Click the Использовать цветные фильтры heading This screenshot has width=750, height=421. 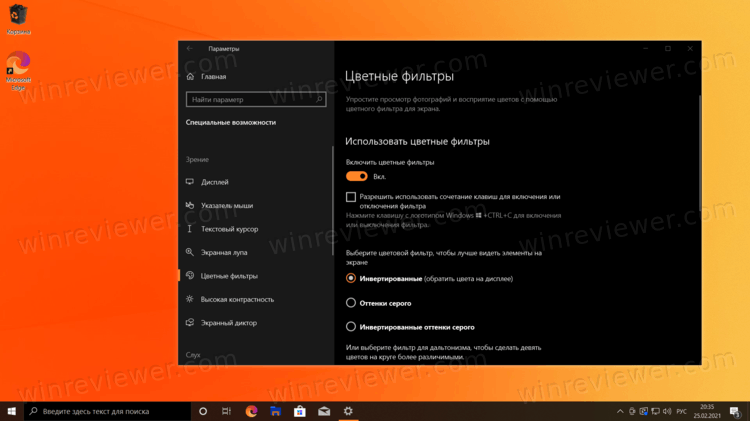point(417,142)
